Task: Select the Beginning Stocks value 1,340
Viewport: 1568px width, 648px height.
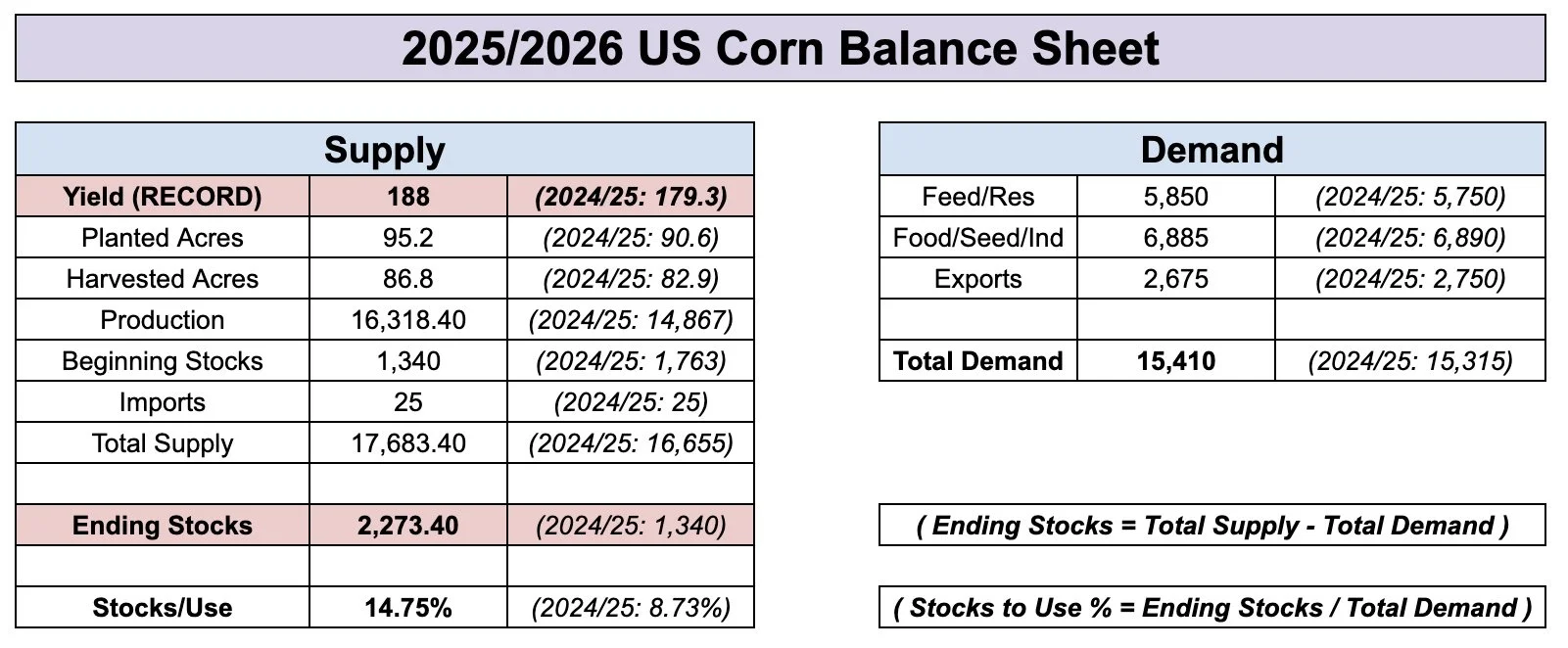Action: point(408,361)
